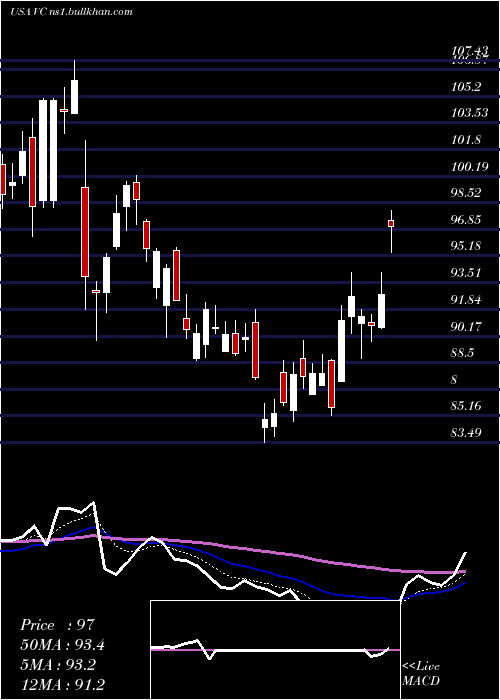Pick the 95.18 price label
Image resolution: width=500 pixels, height=700 pixels.
pyautogui.click(x=466, y=246)
